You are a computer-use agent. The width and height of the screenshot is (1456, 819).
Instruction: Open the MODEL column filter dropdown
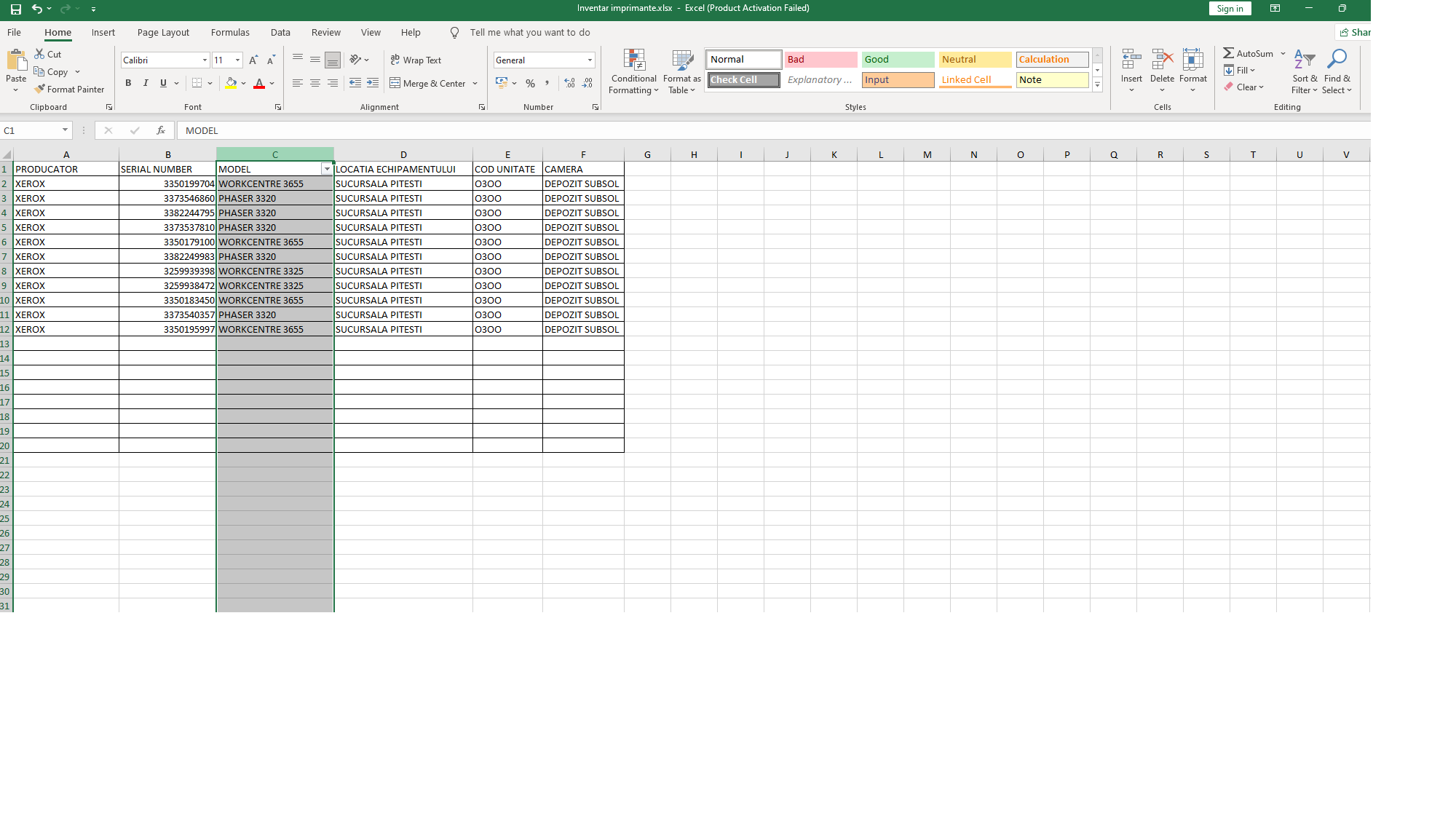pos(327,168)
